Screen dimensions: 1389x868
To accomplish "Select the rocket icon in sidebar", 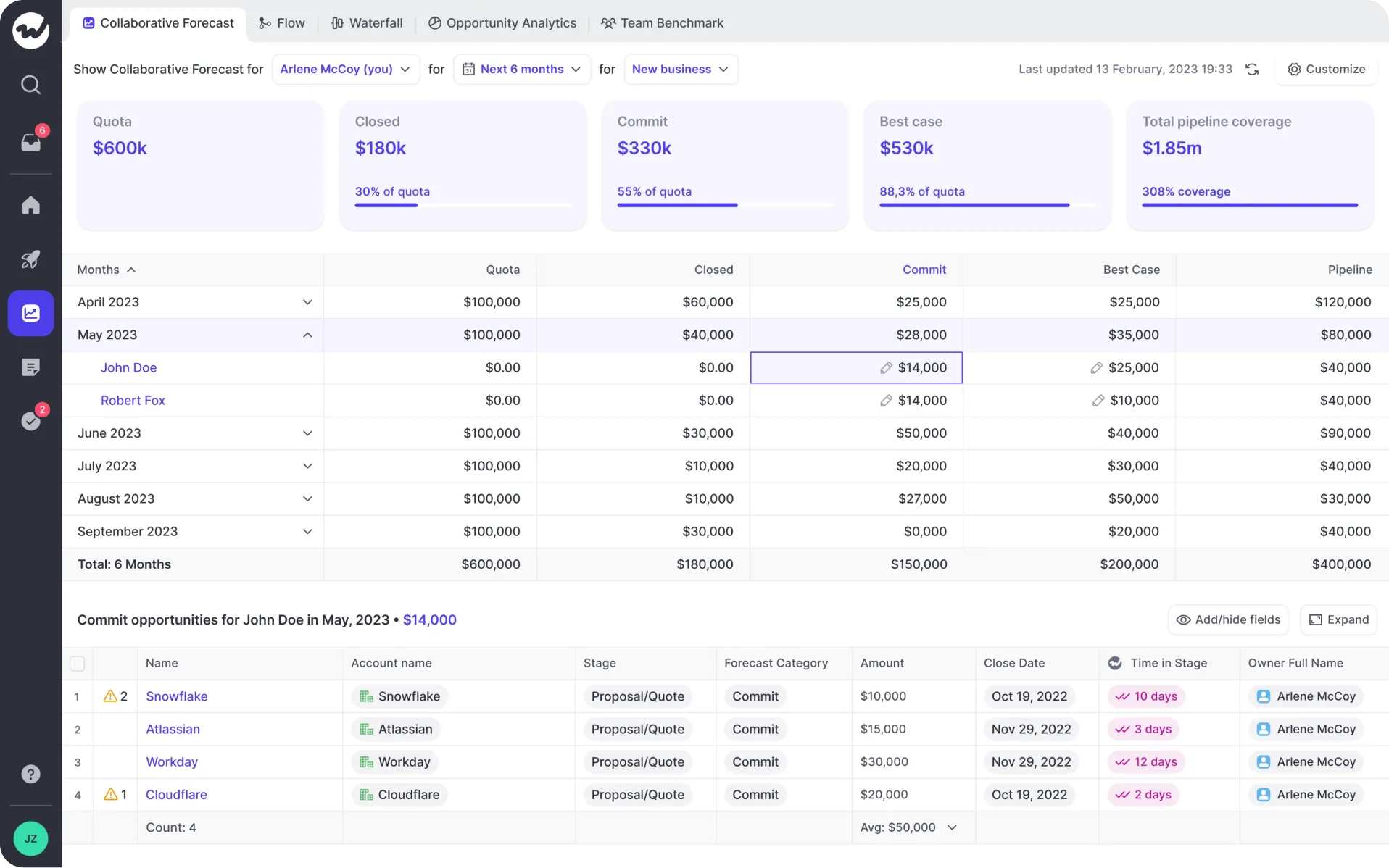I will click(30, 259).
